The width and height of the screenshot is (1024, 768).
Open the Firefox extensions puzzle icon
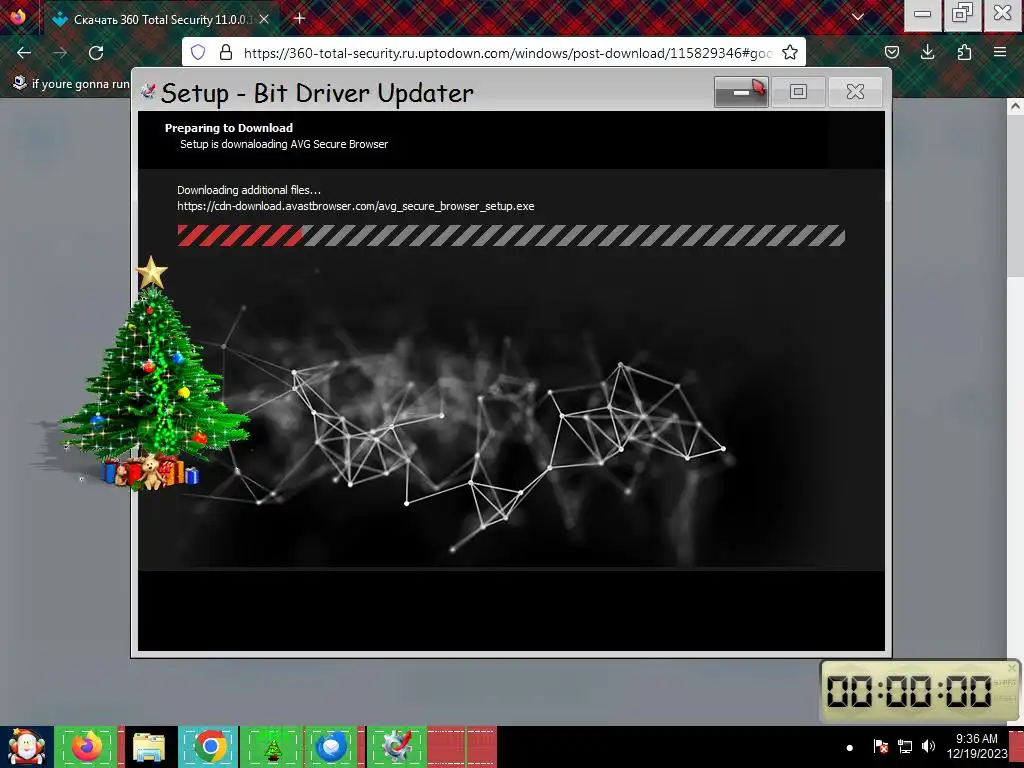click(964, 52)
